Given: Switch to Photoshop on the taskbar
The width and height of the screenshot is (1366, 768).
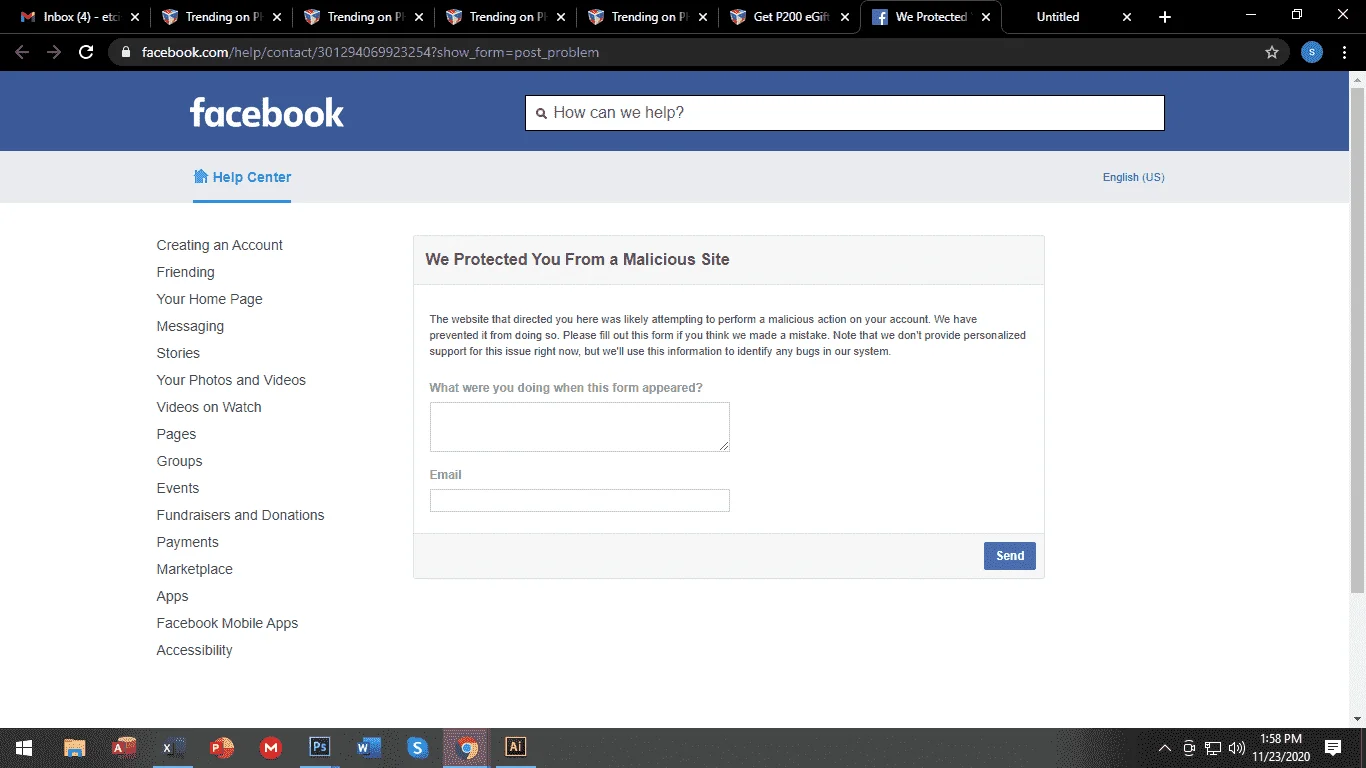Looking at the screenshot, I should [x=320, y=747].
